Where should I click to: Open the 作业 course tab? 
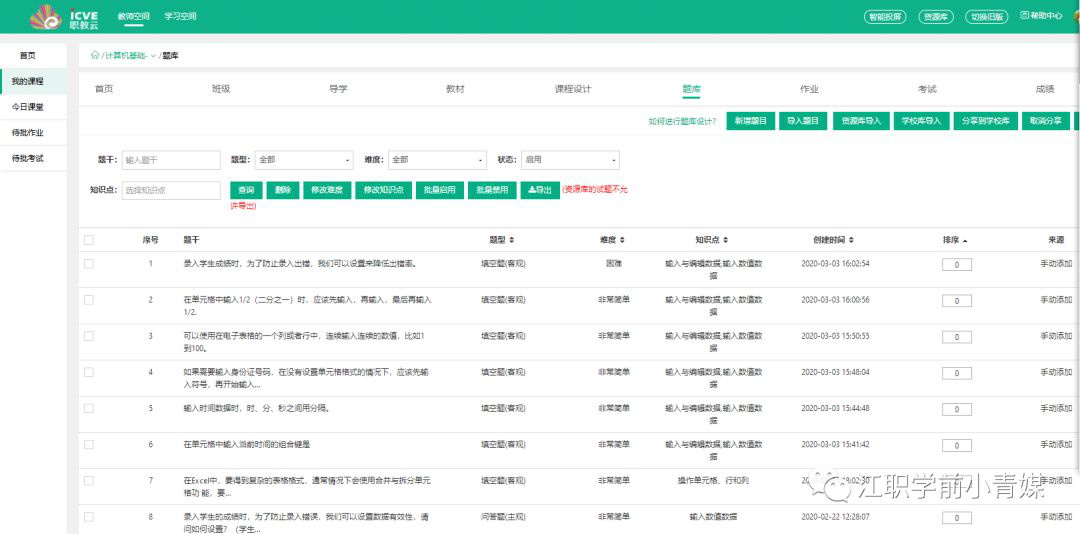[809, 89]
